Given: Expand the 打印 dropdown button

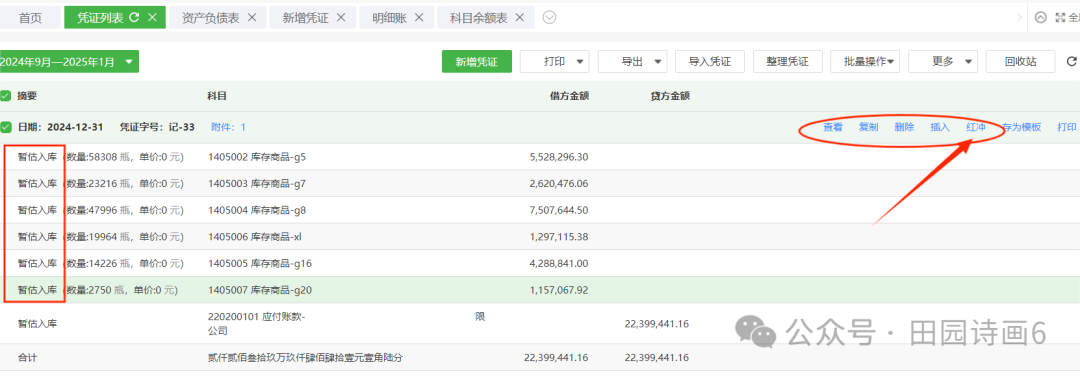Looking at the screenshot, I should [x=554, y=61].
